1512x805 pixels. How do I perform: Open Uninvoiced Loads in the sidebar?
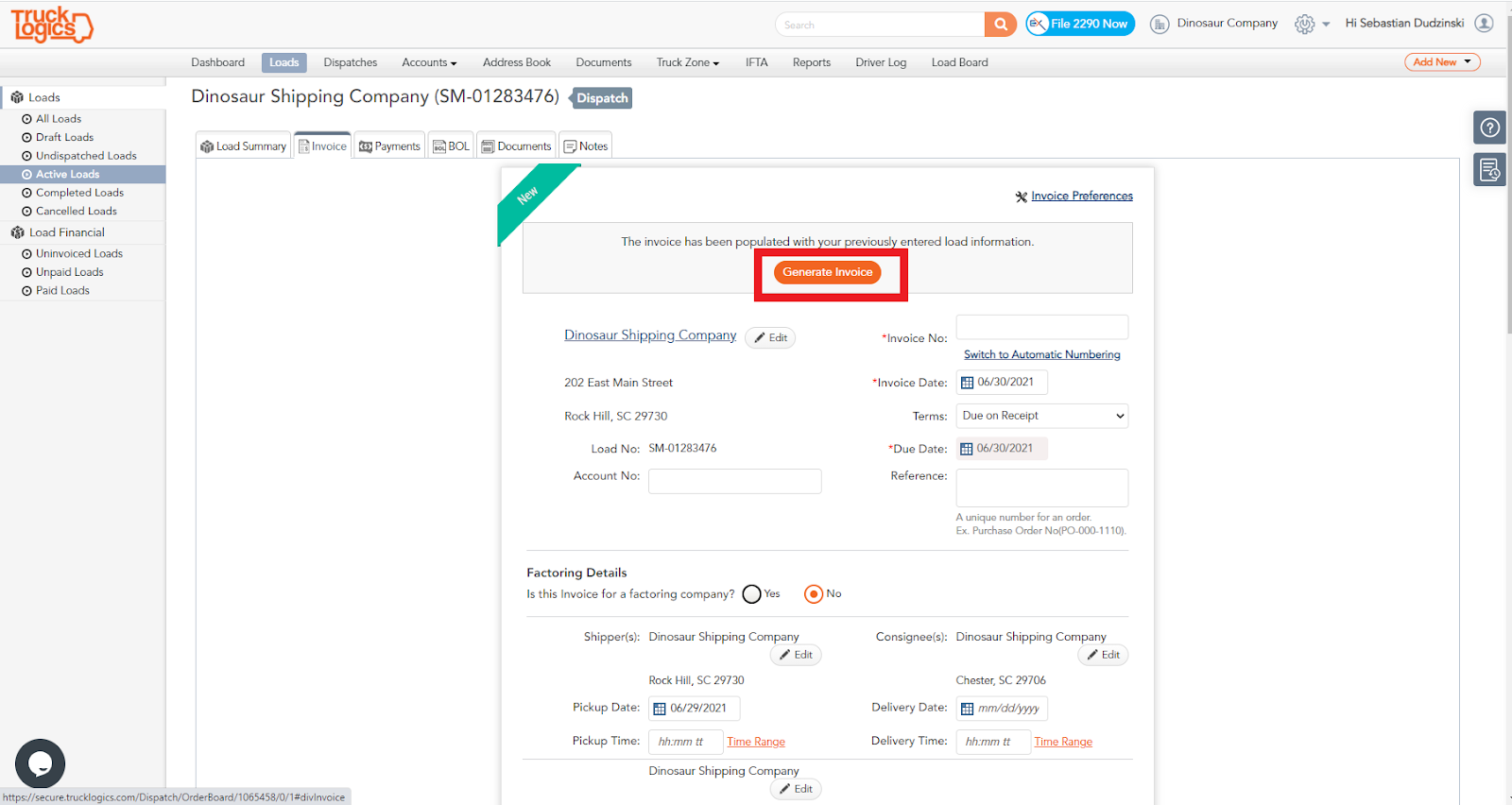[x=79, y=254]
